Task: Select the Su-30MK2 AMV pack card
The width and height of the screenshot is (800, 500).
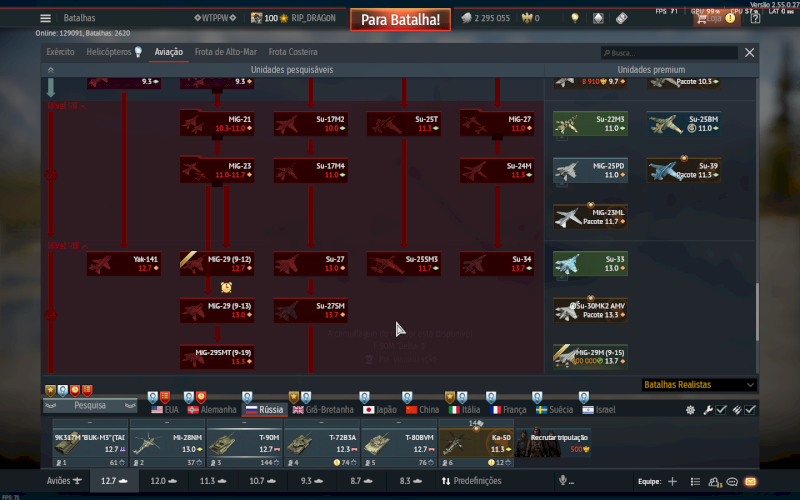Action: pyautogui.click(x=590, y=310)
